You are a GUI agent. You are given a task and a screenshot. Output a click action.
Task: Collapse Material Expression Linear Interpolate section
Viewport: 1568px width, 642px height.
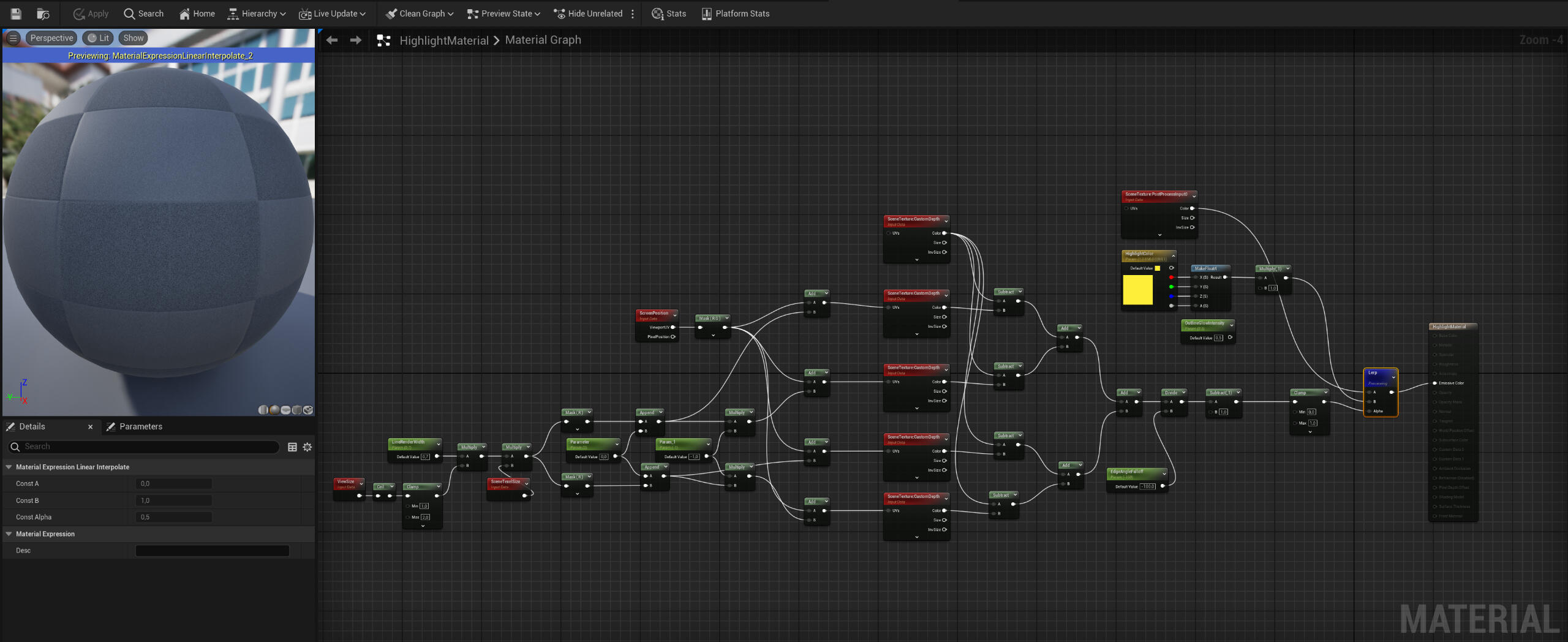click(9, 467)
